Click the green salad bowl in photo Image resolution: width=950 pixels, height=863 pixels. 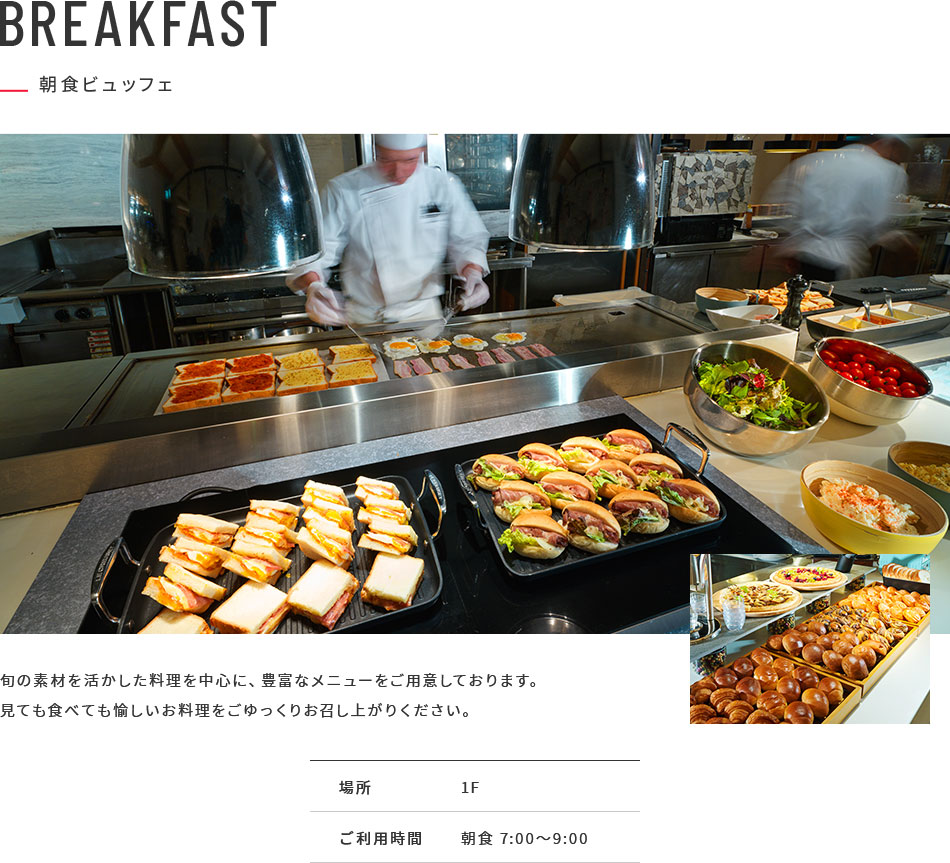(x=756, y=397)
